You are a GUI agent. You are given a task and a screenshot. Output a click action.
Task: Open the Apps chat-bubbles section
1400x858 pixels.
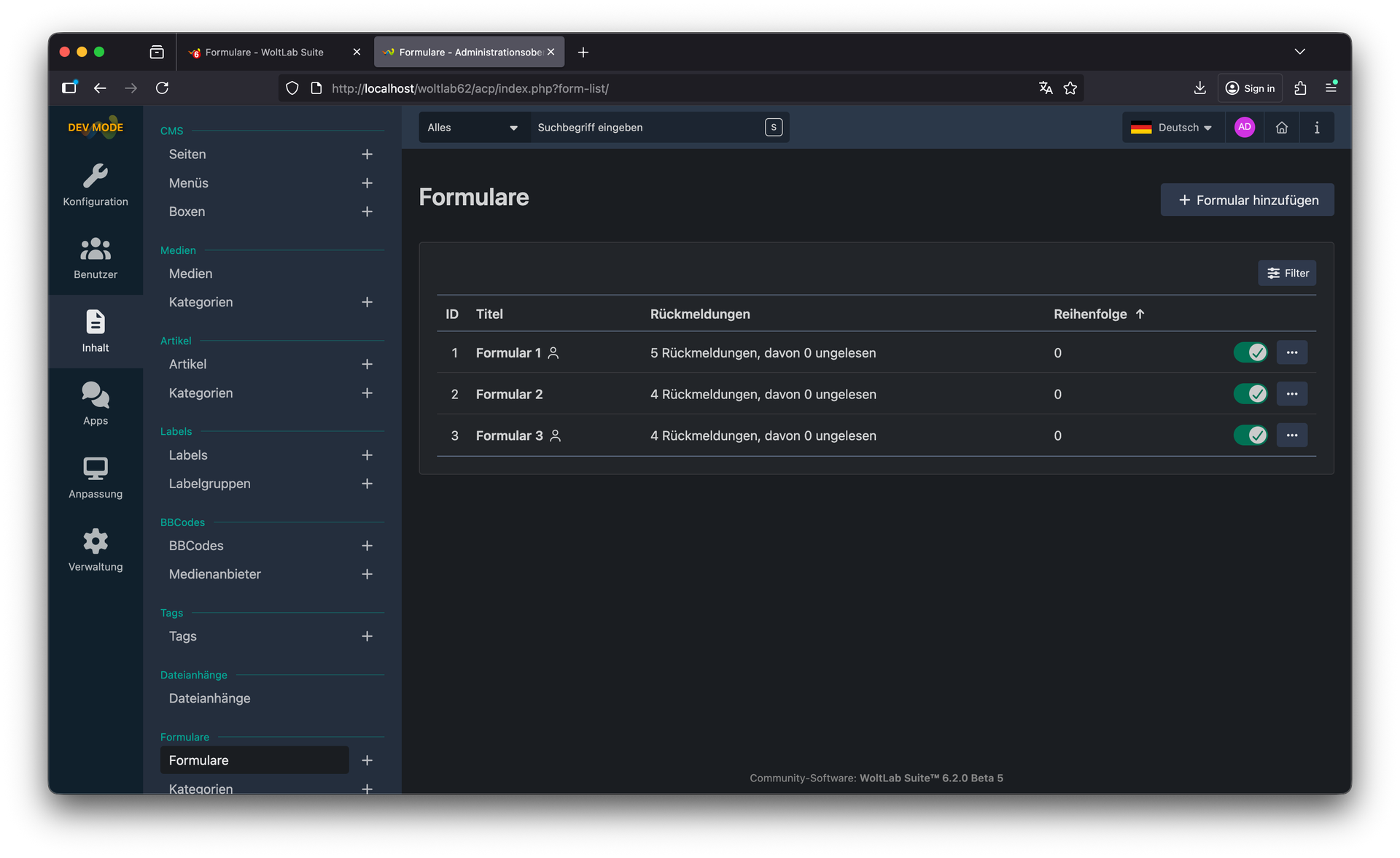coord(96,404)
